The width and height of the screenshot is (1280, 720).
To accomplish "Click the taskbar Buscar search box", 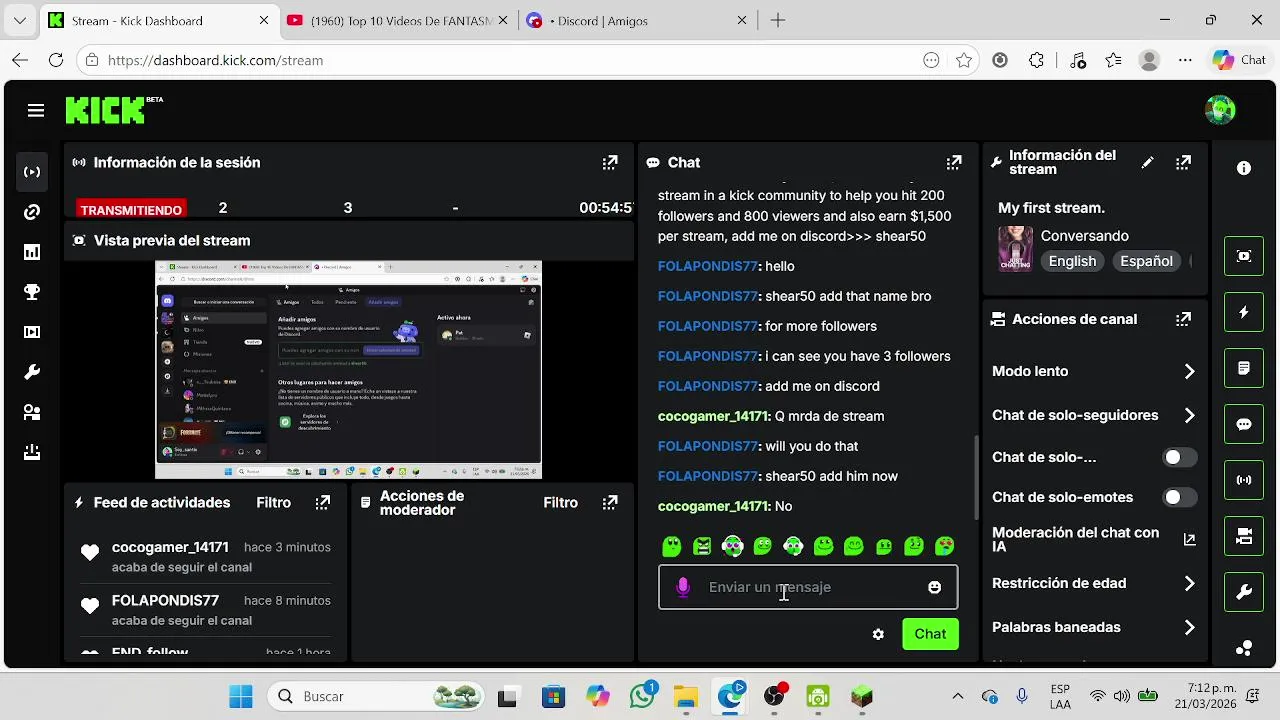I will 378,696.
